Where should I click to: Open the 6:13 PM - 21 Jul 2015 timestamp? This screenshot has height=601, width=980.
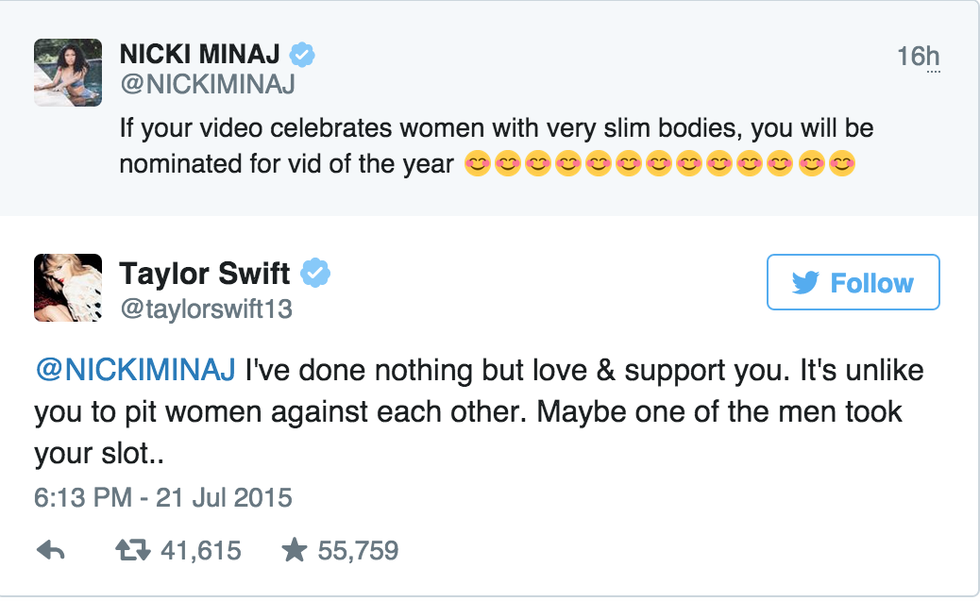[x=163, y=497]
